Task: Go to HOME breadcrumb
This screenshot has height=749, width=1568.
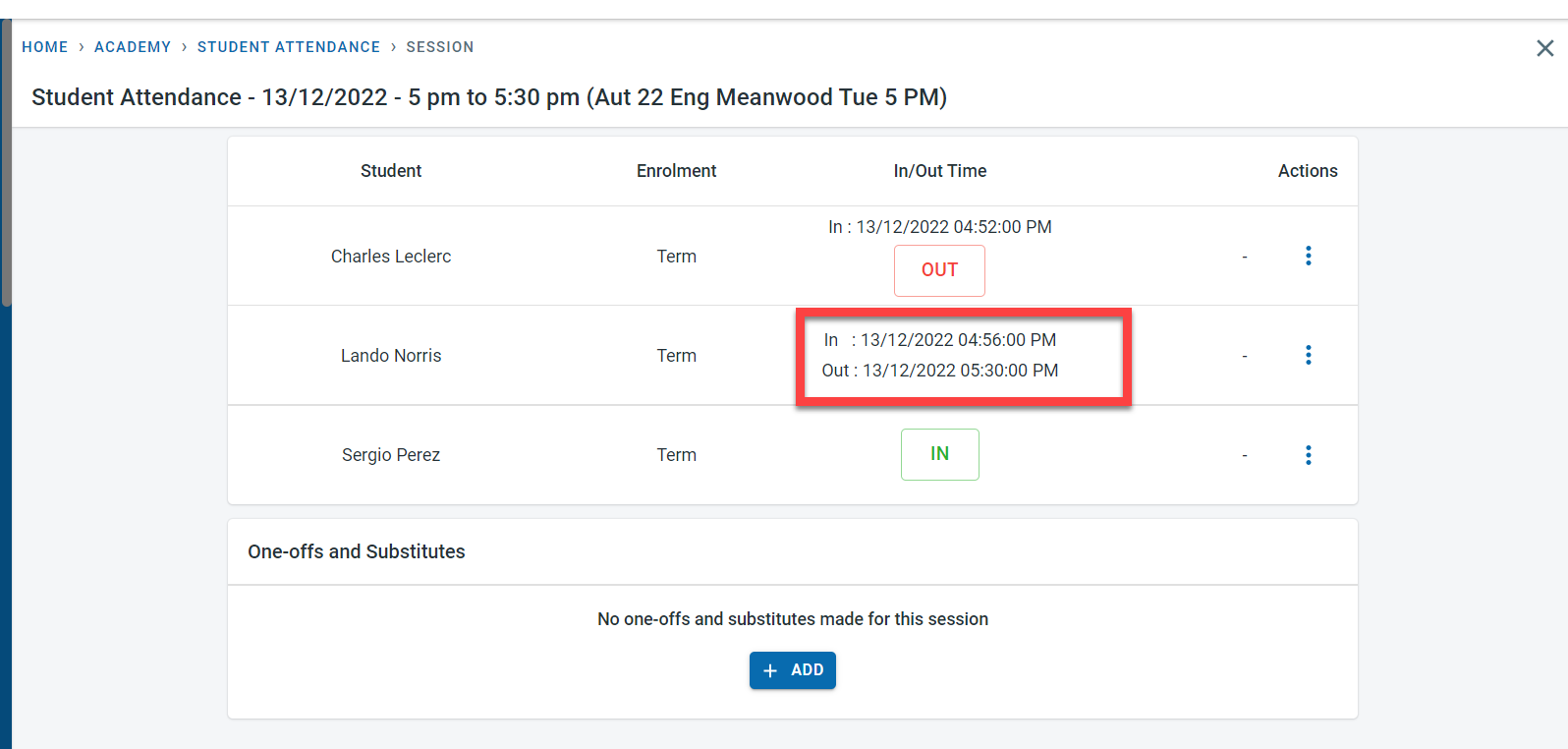Action: [45, 47]
